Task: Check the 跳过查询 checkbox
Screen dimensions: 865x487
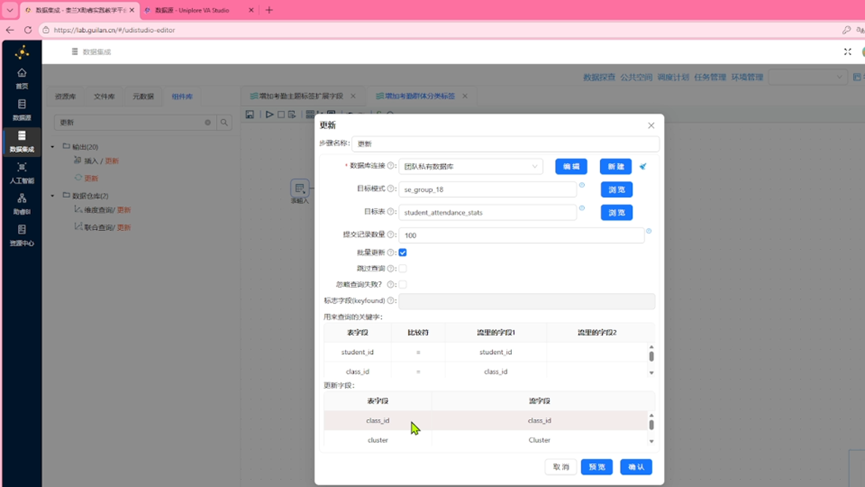Action: 403,269
